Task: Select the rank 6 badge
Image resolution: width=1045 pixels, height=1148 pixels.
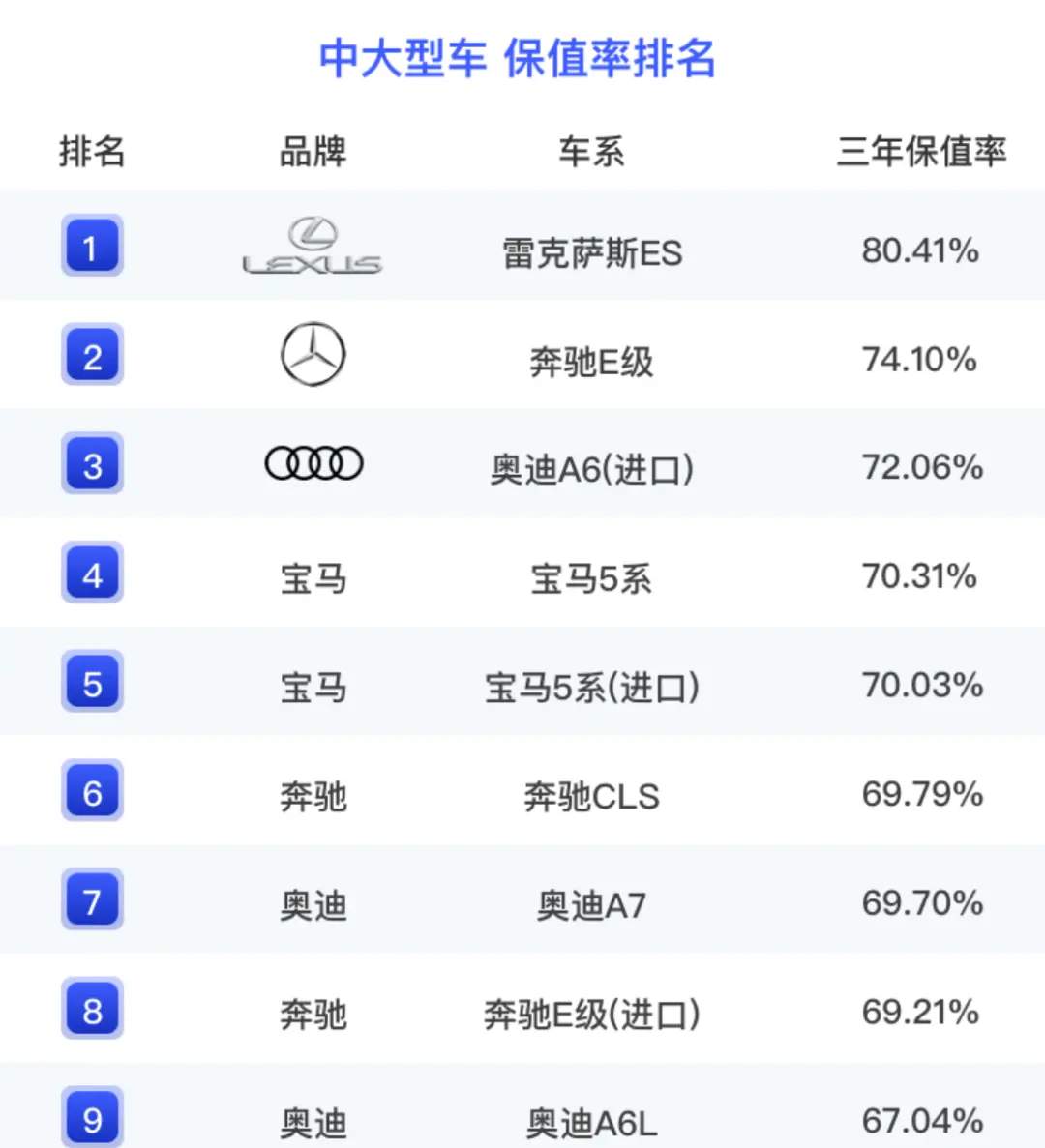Action: click(92, 791)
